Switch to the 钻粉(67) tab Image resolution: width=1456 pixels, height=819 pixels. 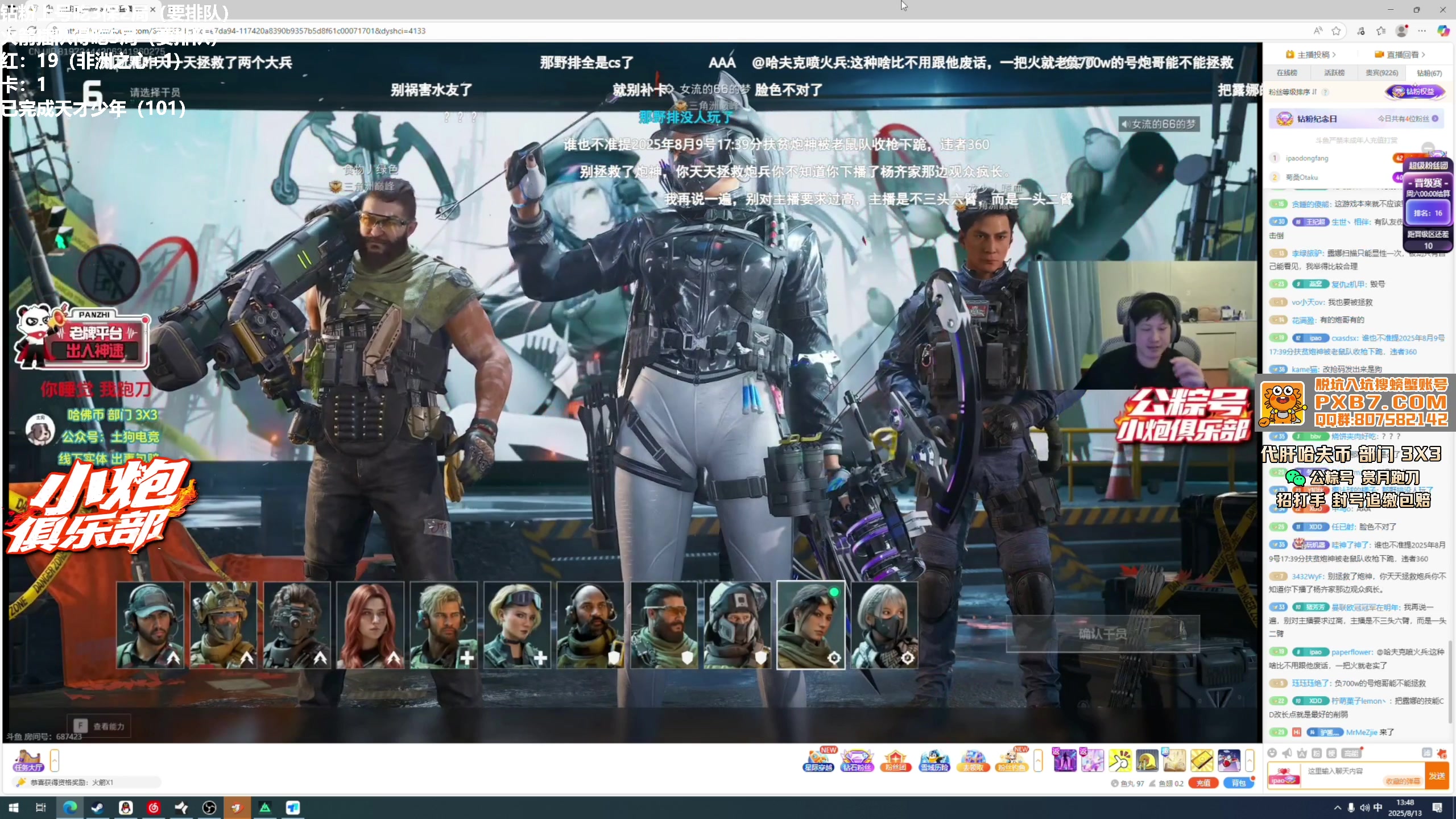click(x=1429, y=73)
